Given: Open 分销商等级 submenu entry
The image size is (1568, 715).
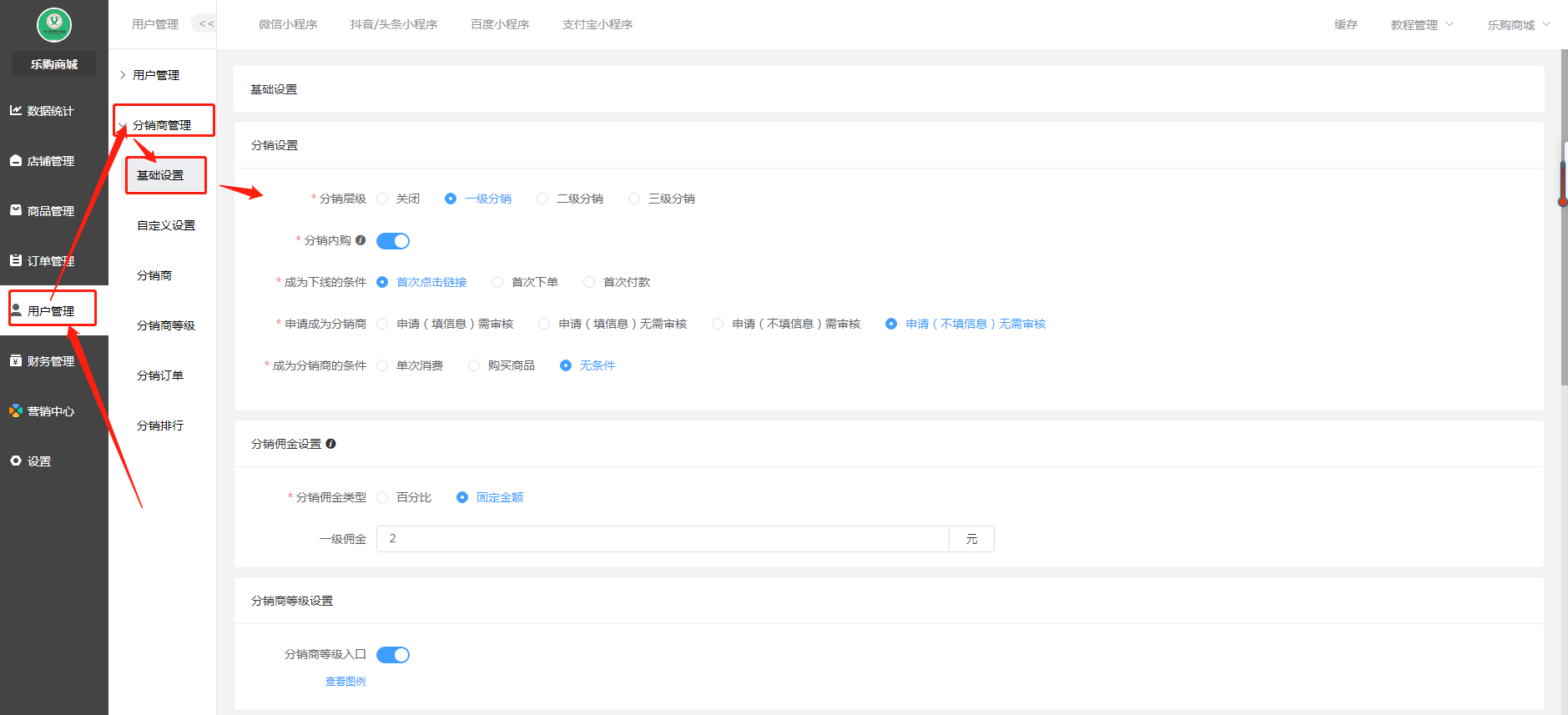Looking at the screenshot, I should (166, 325).
